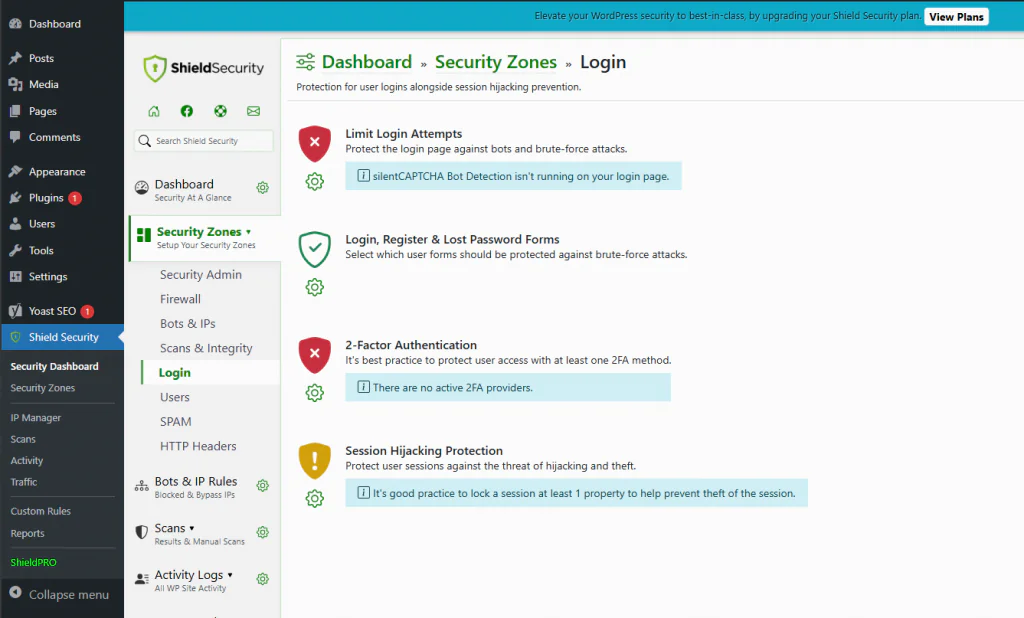Expand the Activity Logs submenu arrow
1024x618 pixels.
[230, 575]
